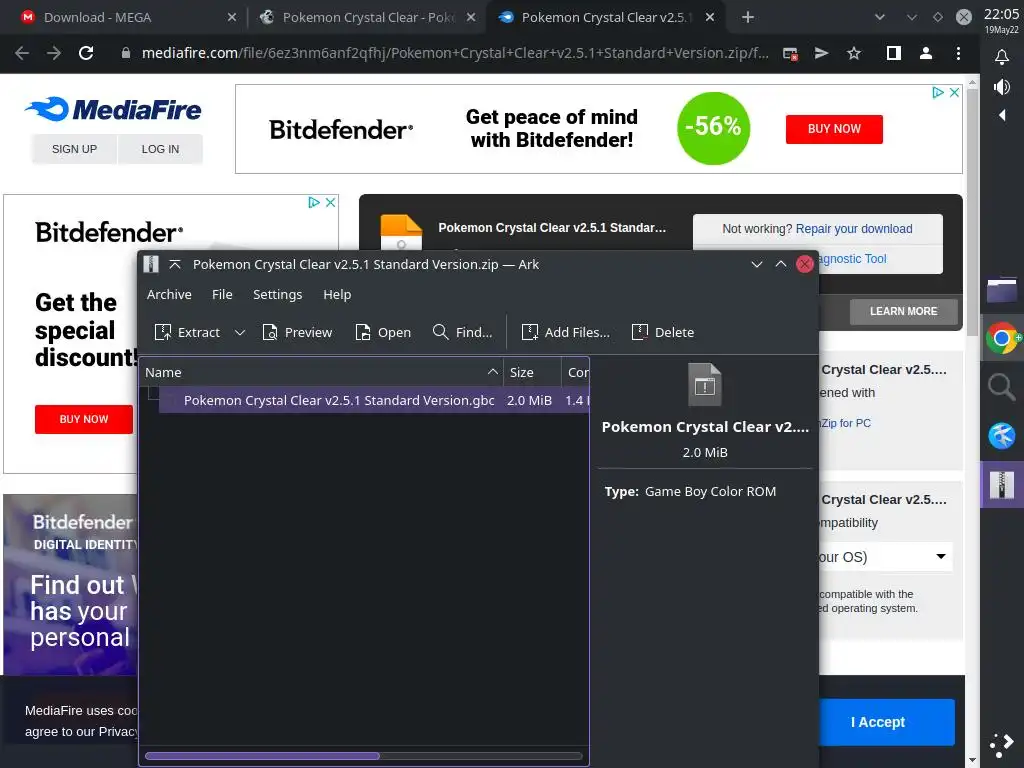The width and height of the screenshot is (1024, 768).
Task: Click the share/send icon in address bar
Action: tap(822, 54)
